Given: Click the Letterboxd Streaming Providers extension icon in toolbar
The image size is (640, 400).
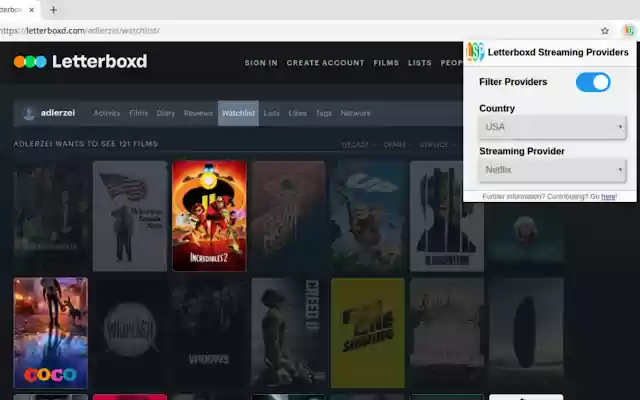Looking at the screenshot, I should 629,31.
